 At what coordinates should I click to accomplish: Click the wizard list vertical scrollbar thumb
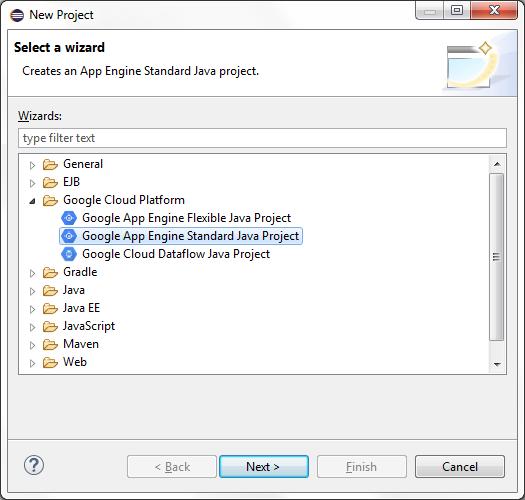[497, 257]
